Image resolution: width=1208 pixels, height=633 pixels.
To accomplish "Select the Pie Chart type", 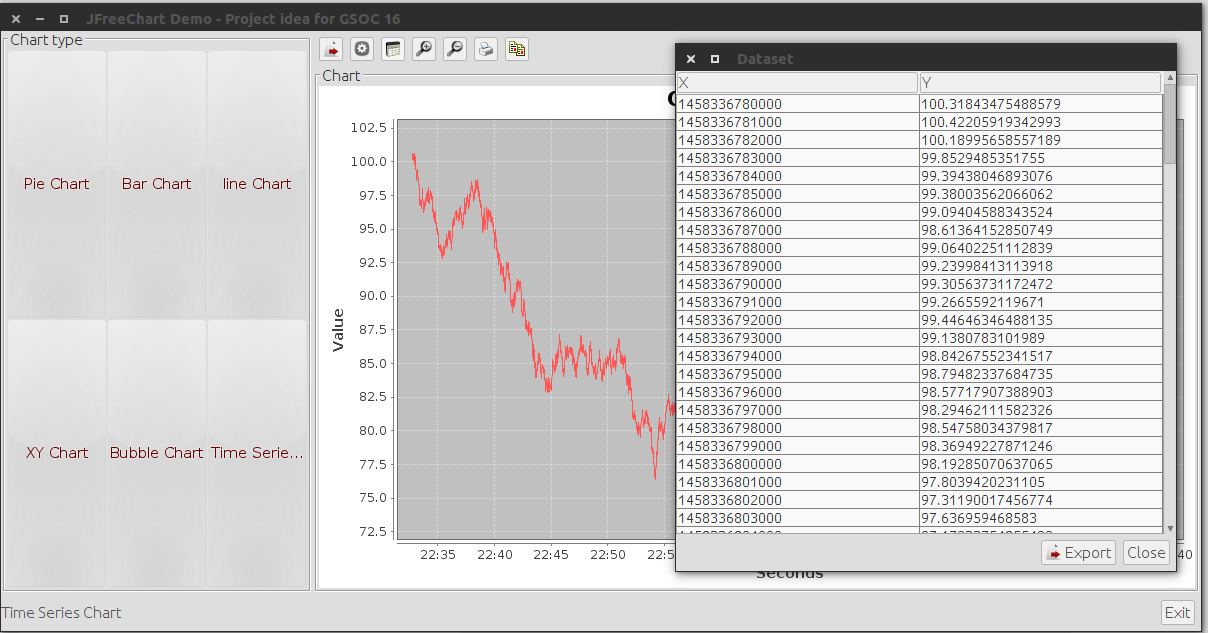I will coord(56,184).
